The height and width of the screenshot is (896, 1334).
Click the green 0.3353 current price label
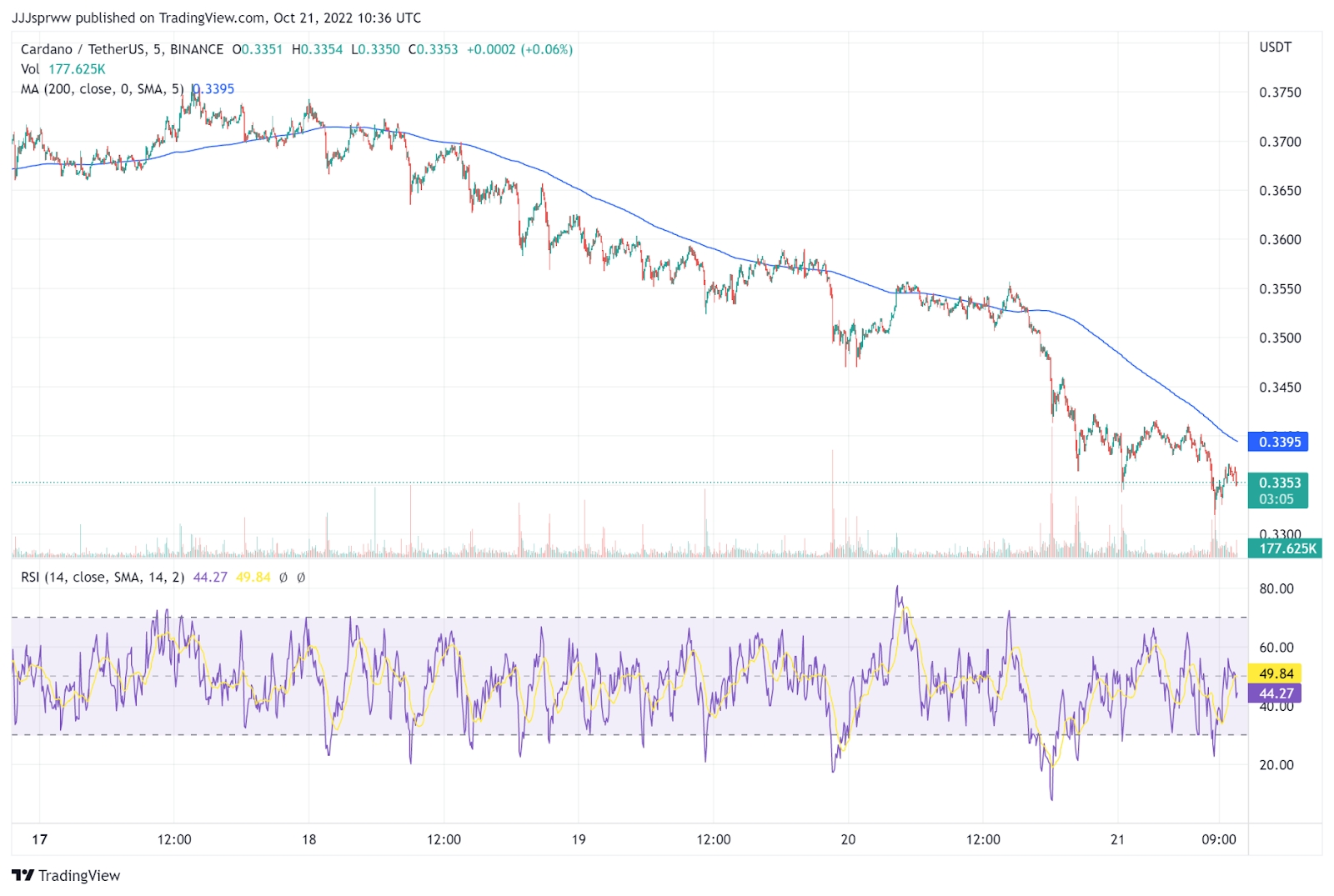(1277, 491)
